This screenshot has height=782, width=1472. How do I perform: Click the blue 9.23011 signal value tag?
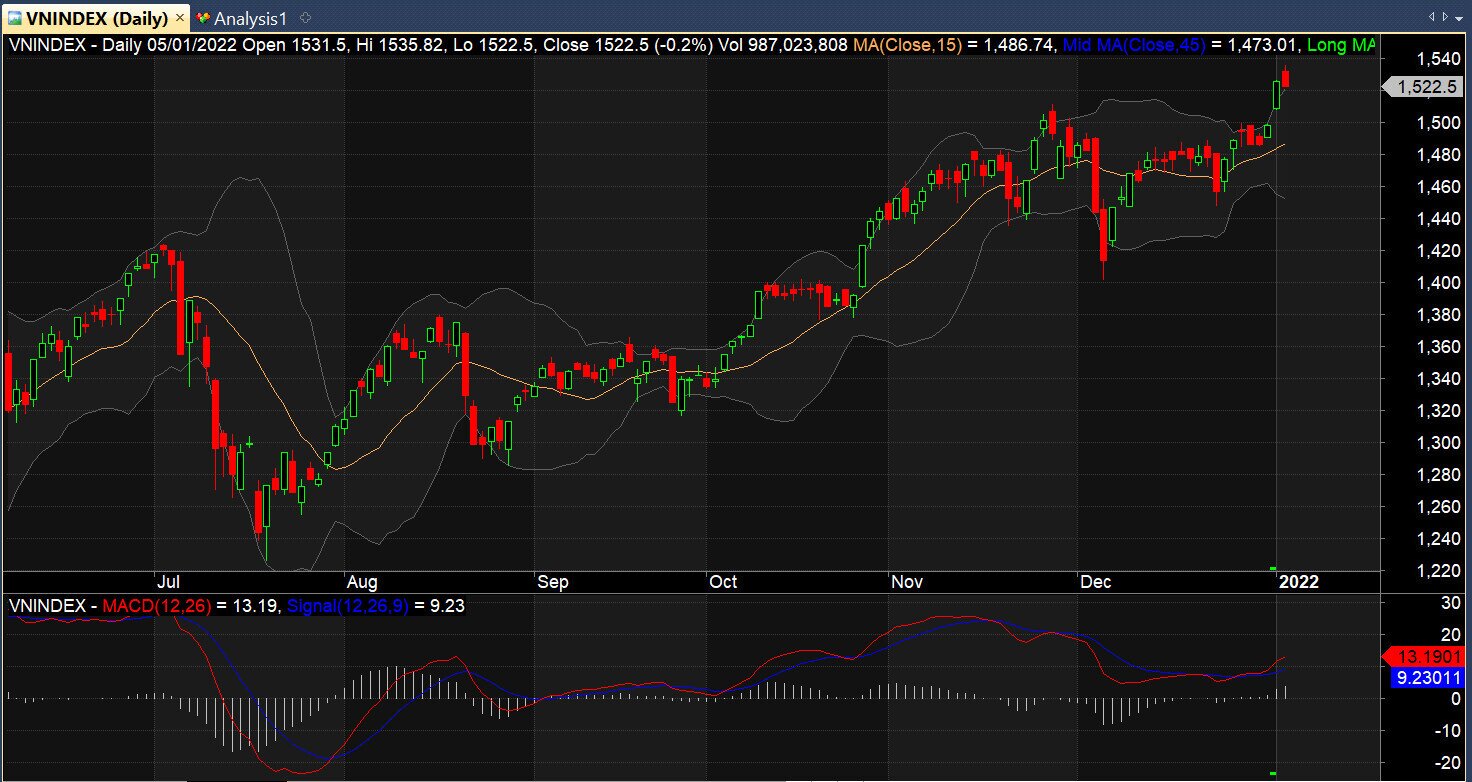coord(1430,677)
